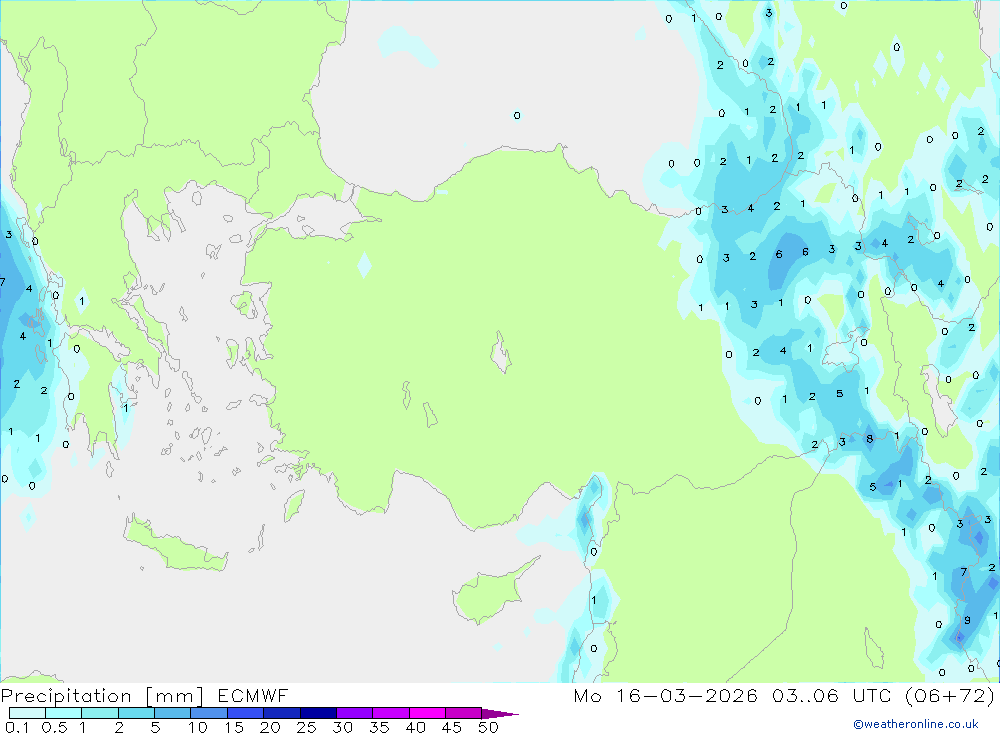Click the 0.1–0.5 mm legend swatch
This screenshot has width=1000, height=733.
tap(27, 713)
